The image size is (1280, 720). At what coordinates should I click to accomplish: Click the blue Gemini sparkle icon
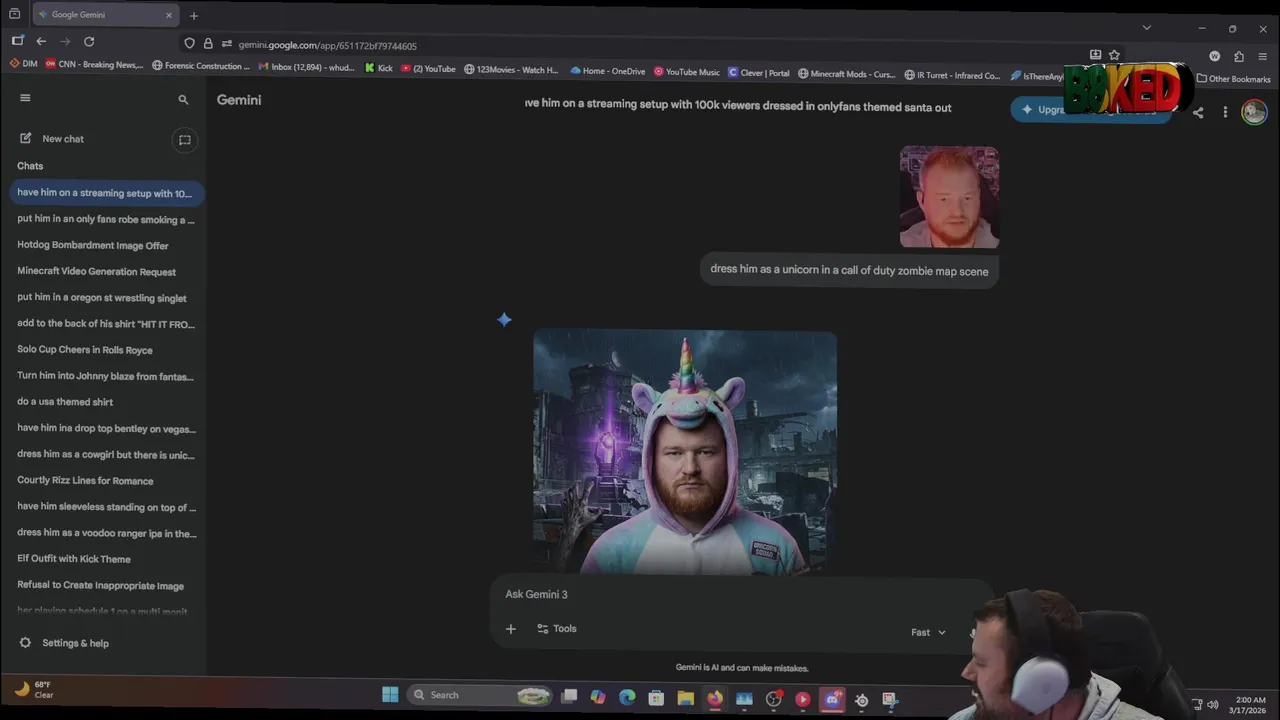click(x=504, y=320)
